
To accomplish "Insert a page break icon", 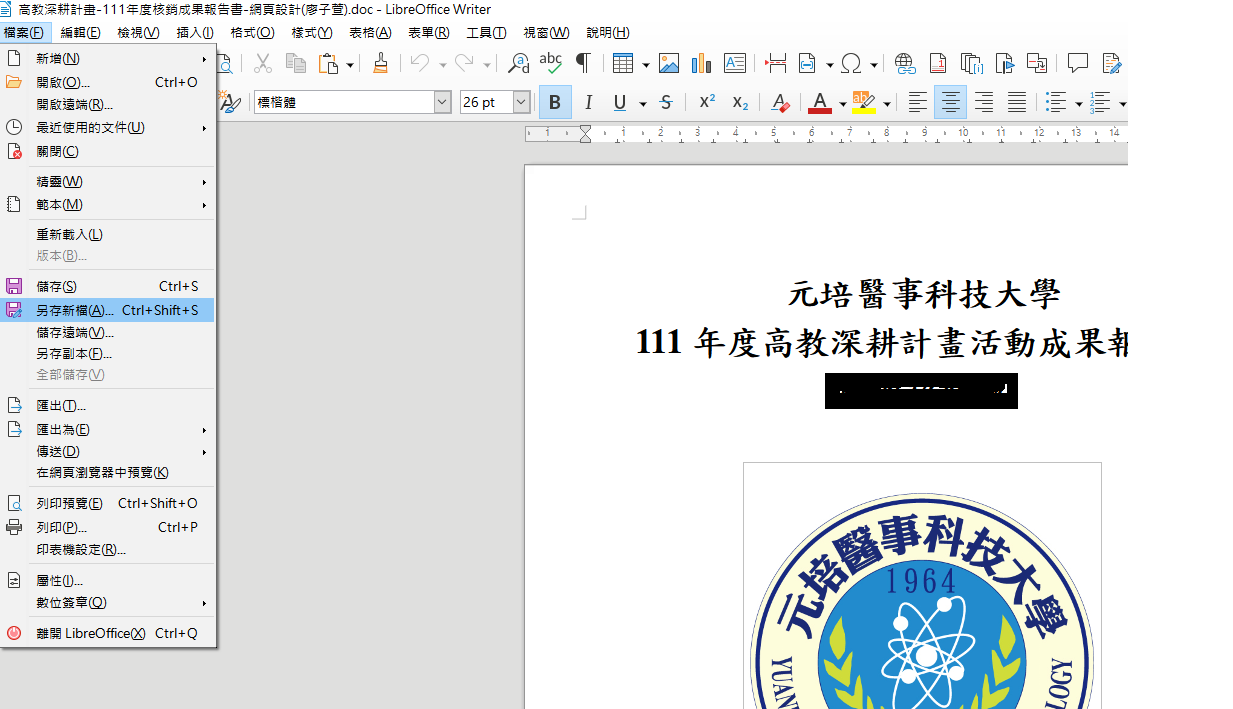I will 775,64.
